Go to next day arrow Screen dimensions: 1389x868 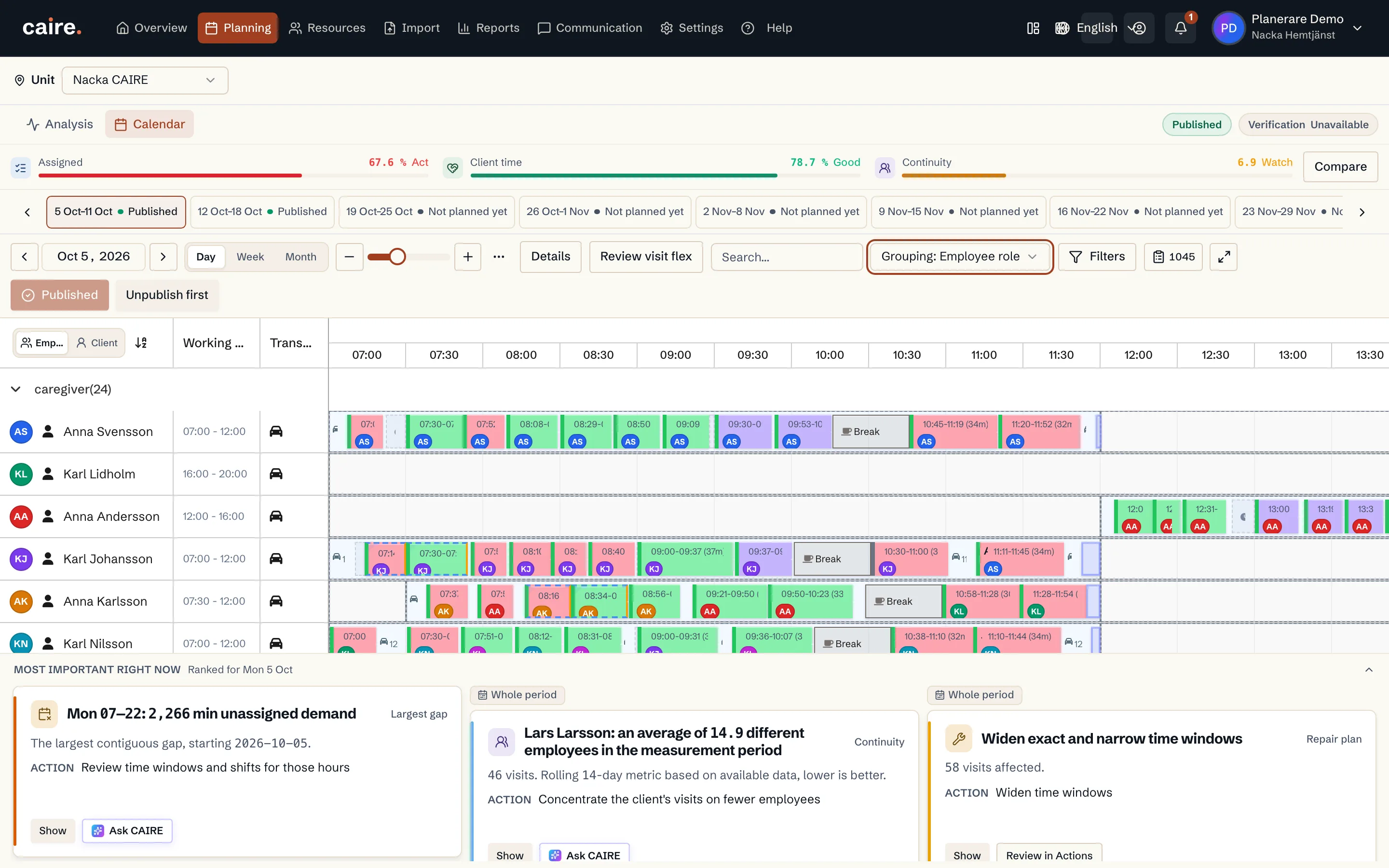tap(163, 257)
